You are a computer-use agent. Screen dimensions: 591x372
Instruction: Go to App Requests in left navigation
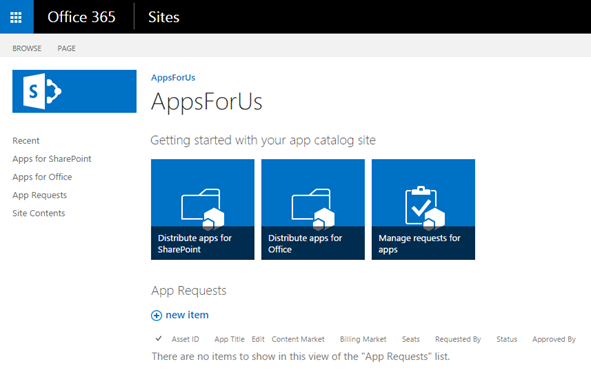point(40,195)
